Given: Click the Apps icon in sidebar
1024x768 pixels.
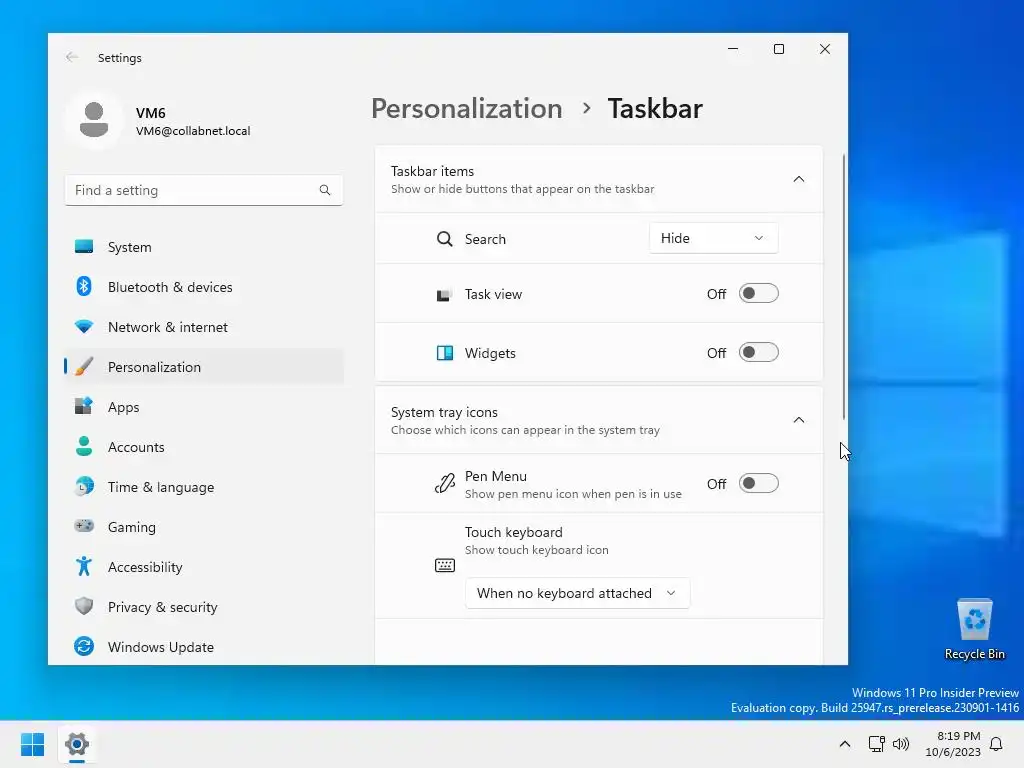Looking at the screenshot, I should click(84, 406).
